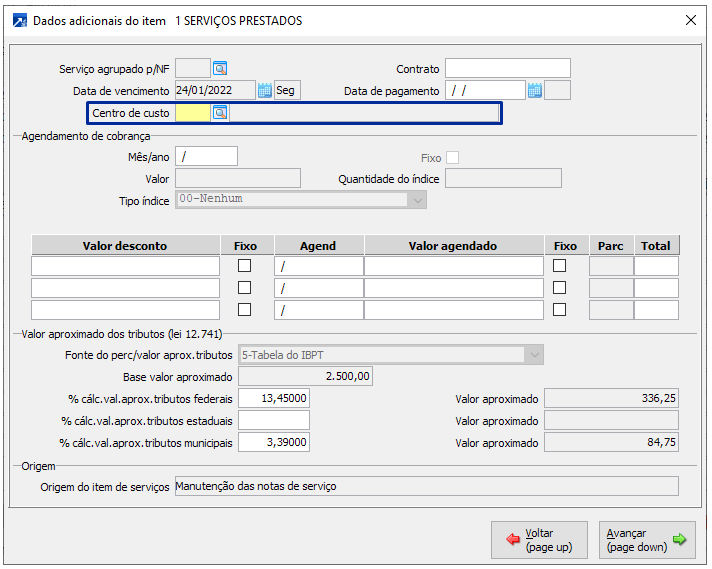
Task: Click second row Valor agendado cell
Action: pyautogui.click(x=454, y=288)
